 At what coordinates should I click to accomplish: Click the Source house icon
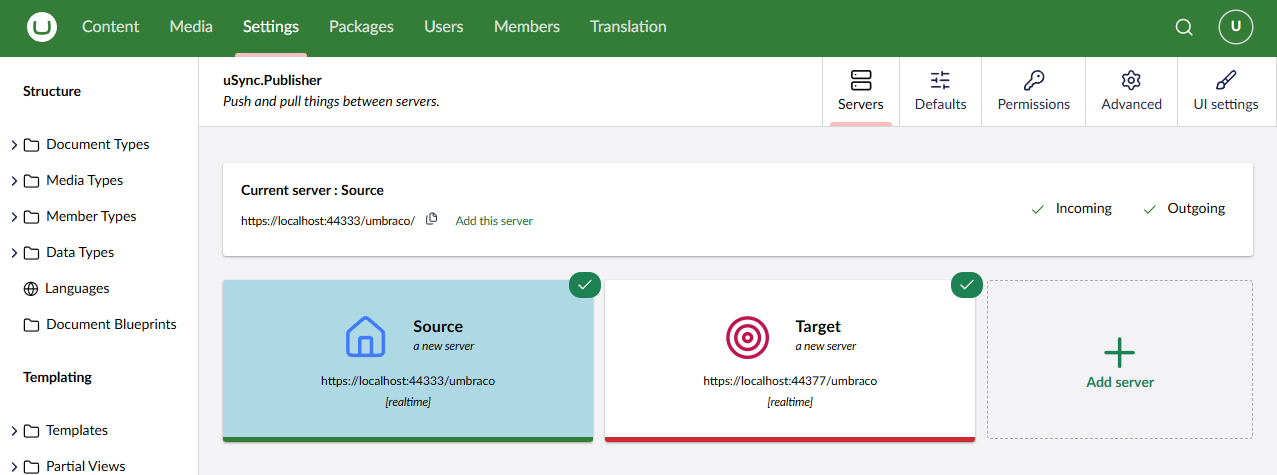coord(365,336)
